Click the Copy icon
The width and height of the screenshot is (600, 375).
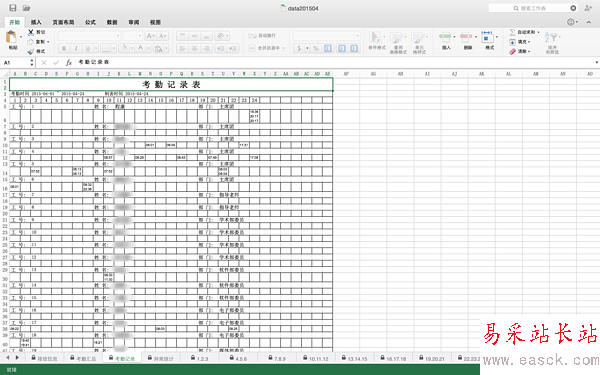pos(31,42)
